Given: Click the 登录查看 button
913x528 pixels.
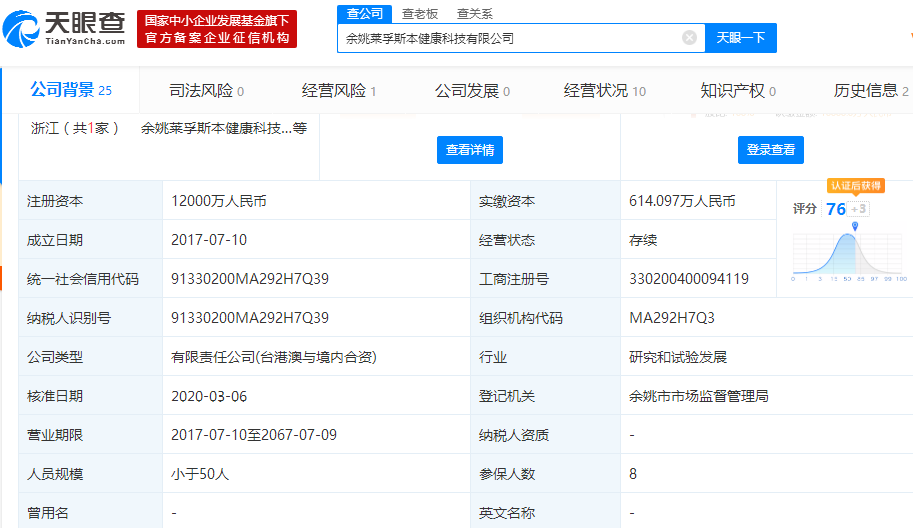Looking at the screenshot, I should [771, 150].
